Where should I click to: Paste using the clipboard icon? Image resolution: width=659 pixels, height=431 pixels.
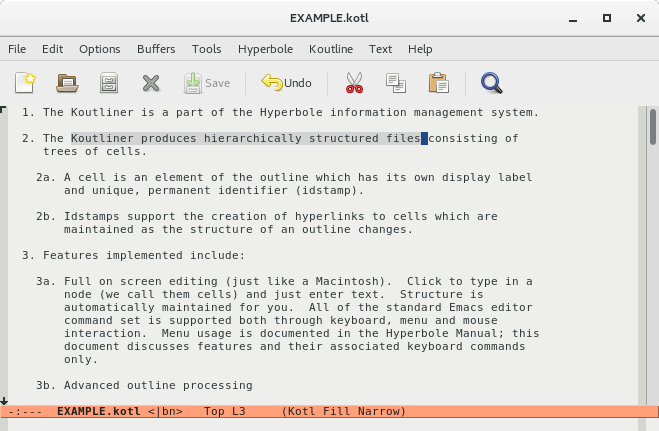[438, 83]
